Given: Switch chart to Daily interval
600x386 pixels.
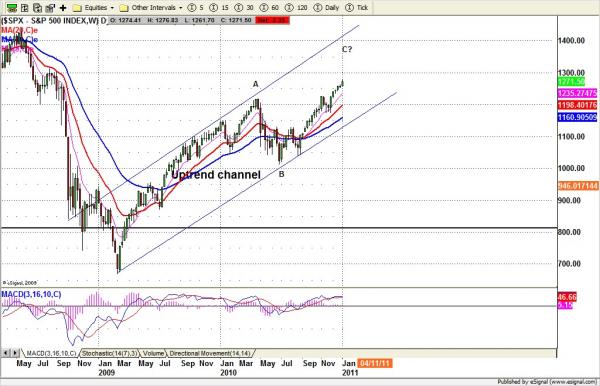Looking at the screenshot, I should 326,8.
